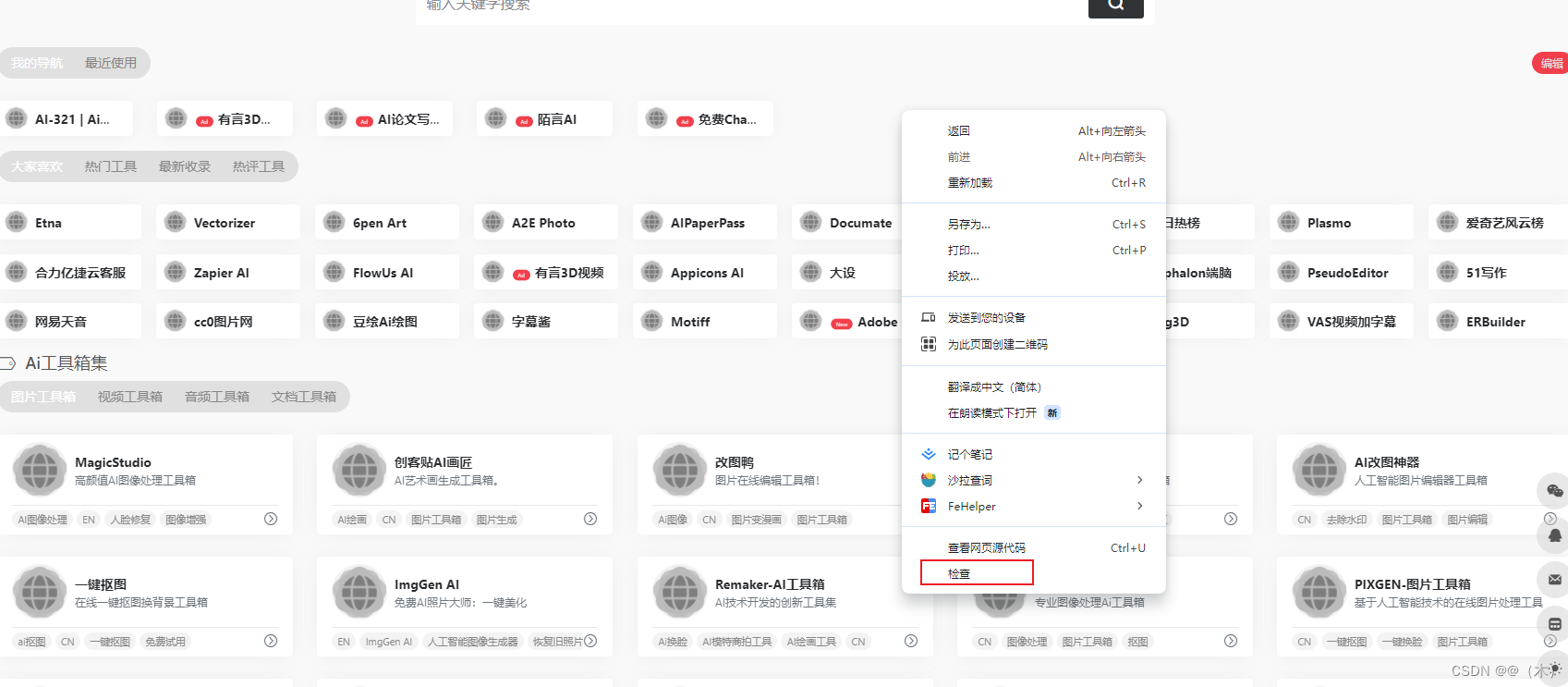
Task: Open the Motiff link
Action: (x=705, y=321)
